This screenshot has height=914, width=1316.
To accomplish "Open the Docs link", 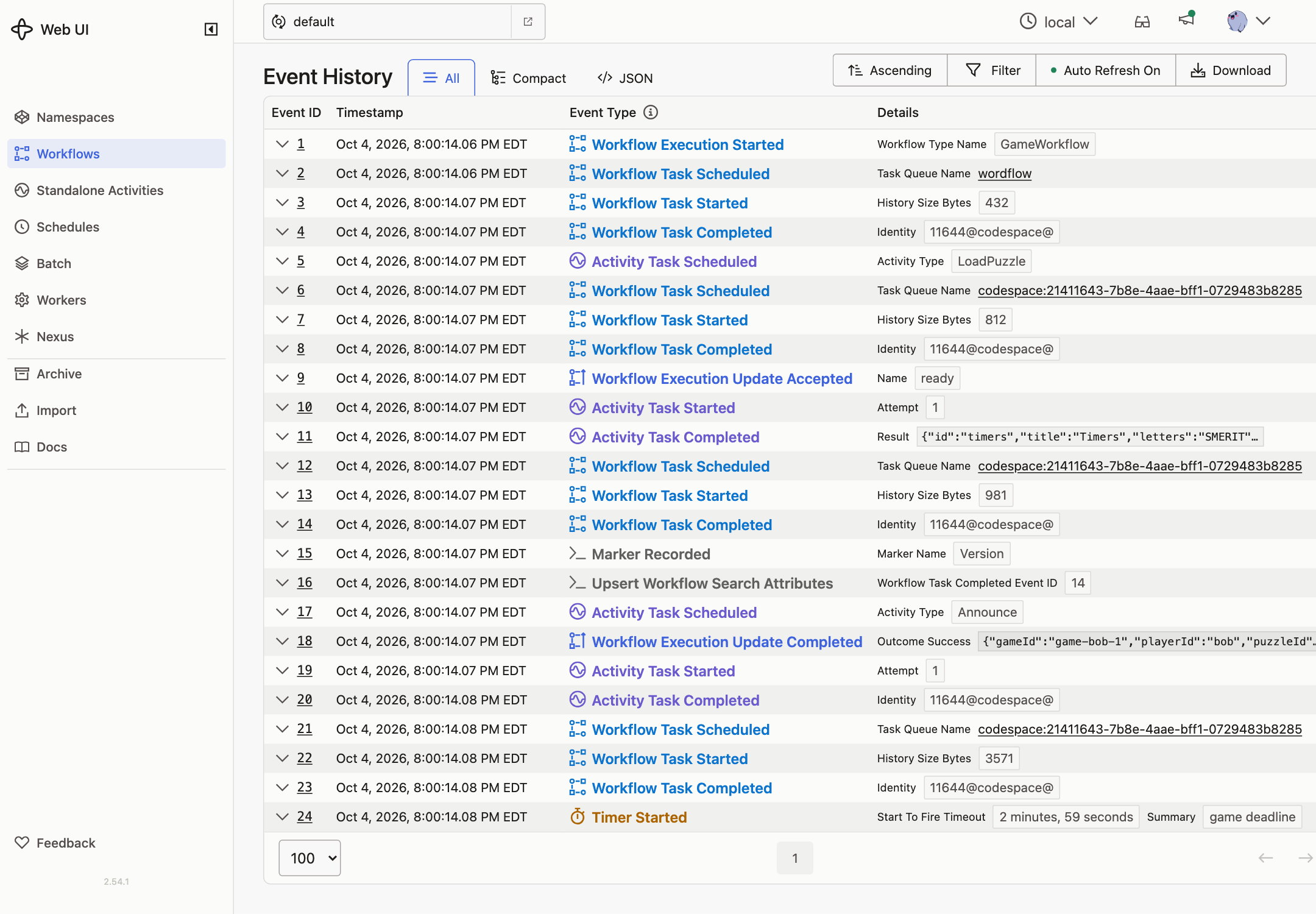I will (116, 447).
